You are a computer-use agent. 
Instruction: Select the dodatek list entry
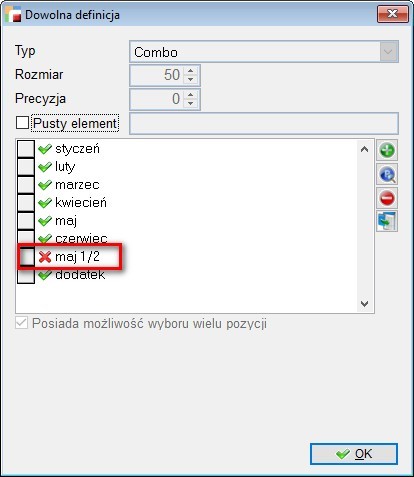[80, 275]
